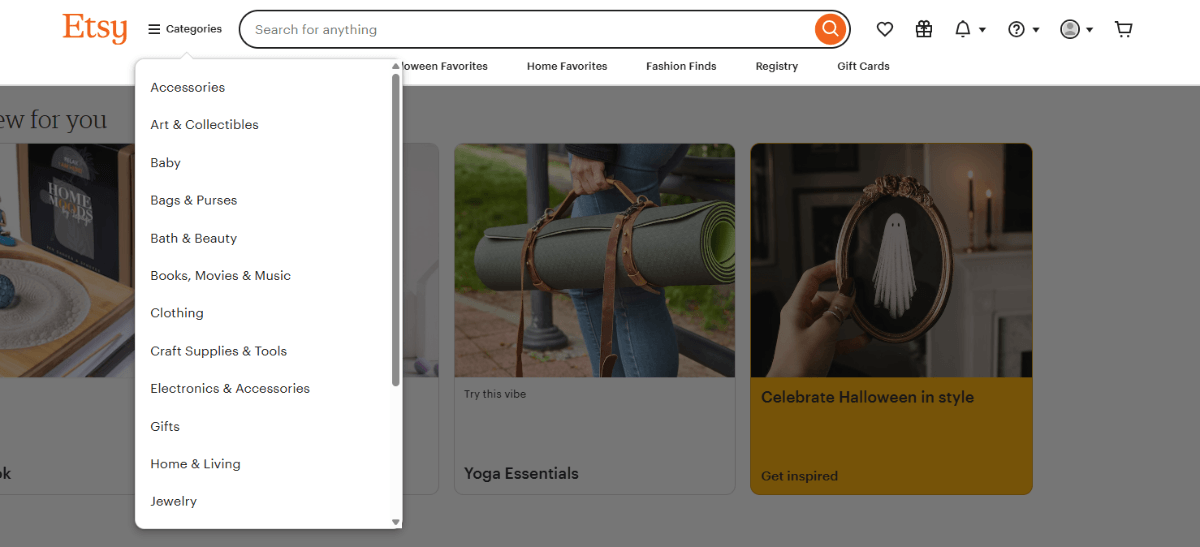
Task: Select Accessories category
Action: [188, 87]
